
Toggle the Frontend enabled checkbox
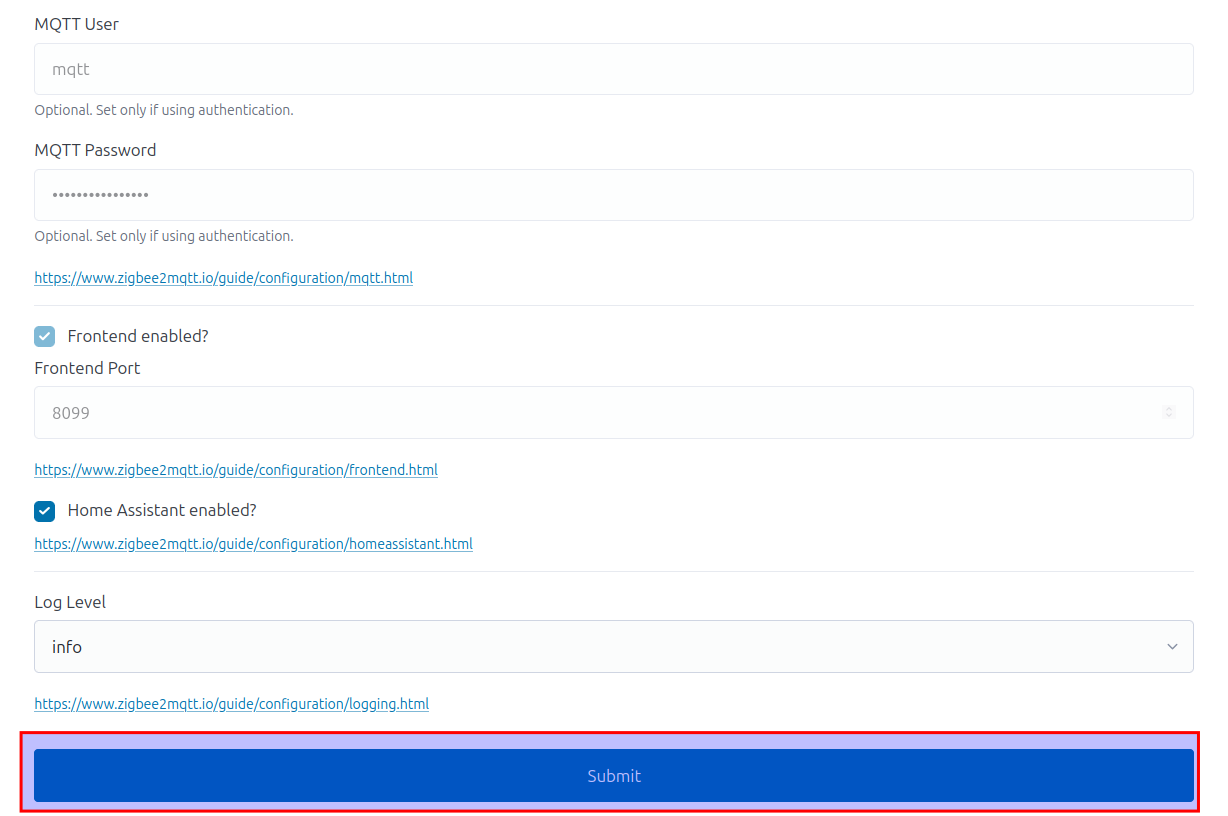click(45, 337)
